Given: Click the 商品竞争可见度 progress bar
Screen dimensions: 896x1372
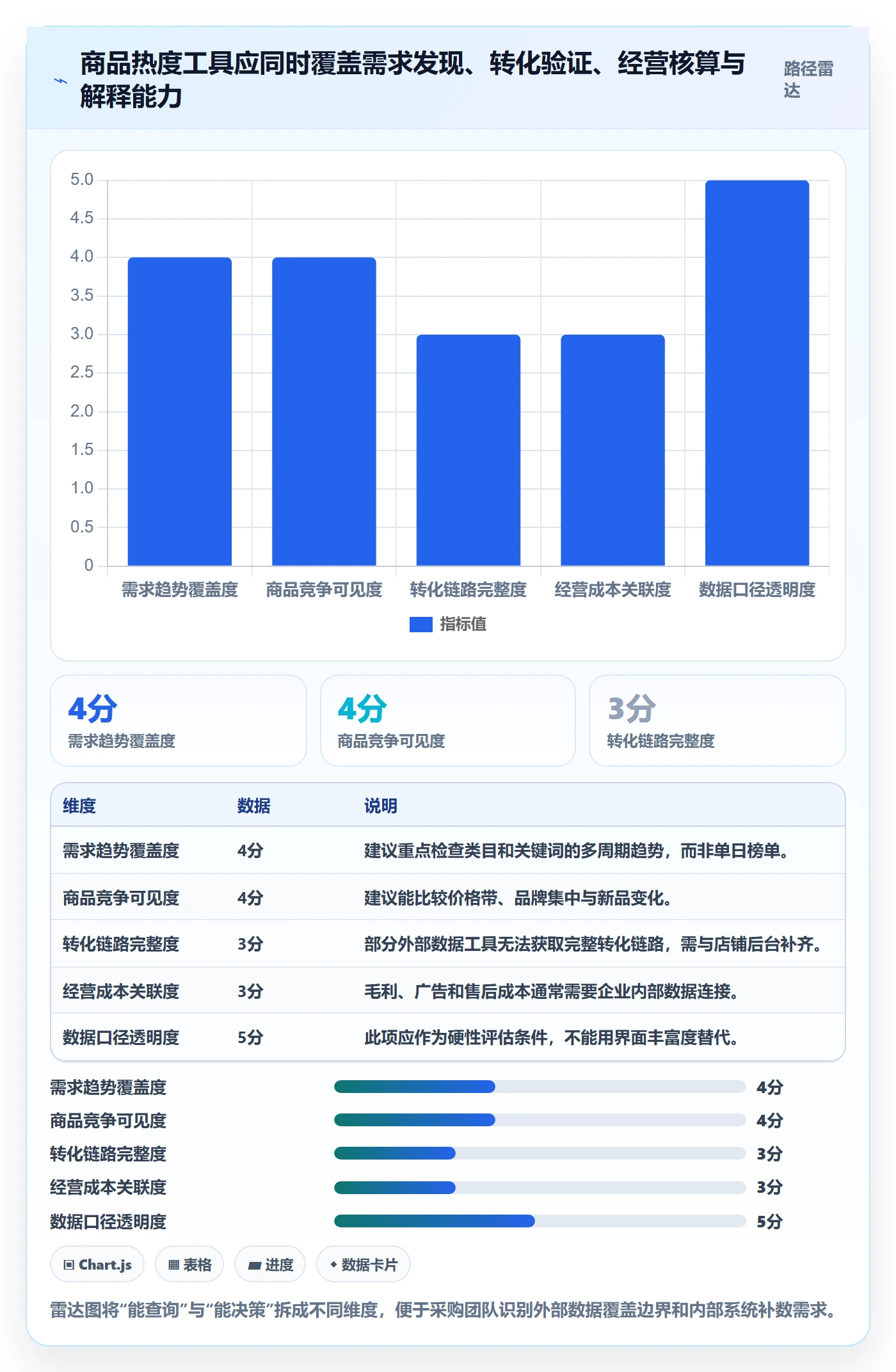Looking at the screenshot, I should coord(540,1120).
